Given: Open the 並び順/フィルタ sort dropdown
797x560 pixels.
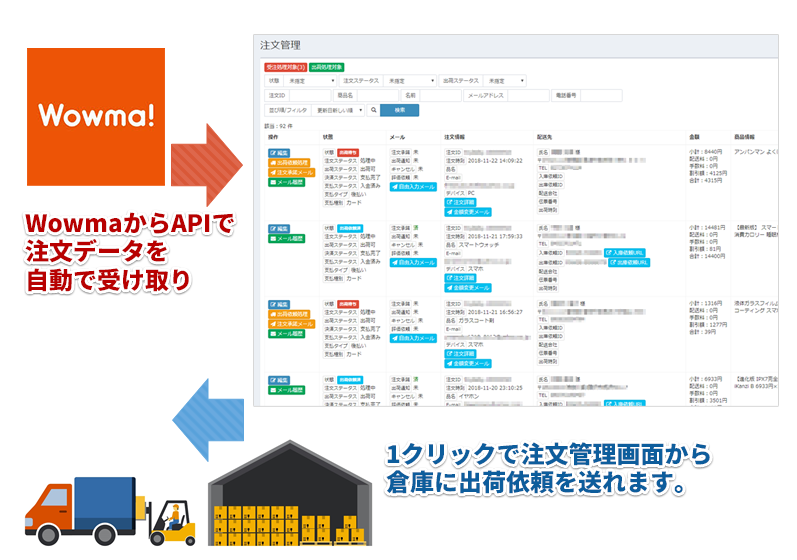Looking at the screenshot, I should (338, 110).
